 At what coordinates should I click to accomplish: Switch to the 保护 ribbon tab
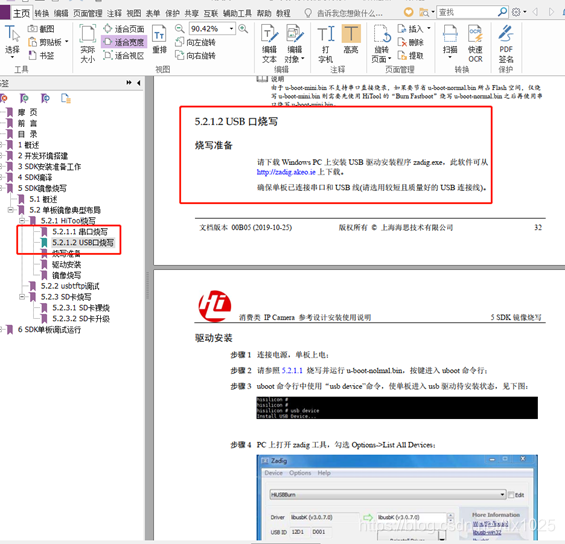click(172, 13)
